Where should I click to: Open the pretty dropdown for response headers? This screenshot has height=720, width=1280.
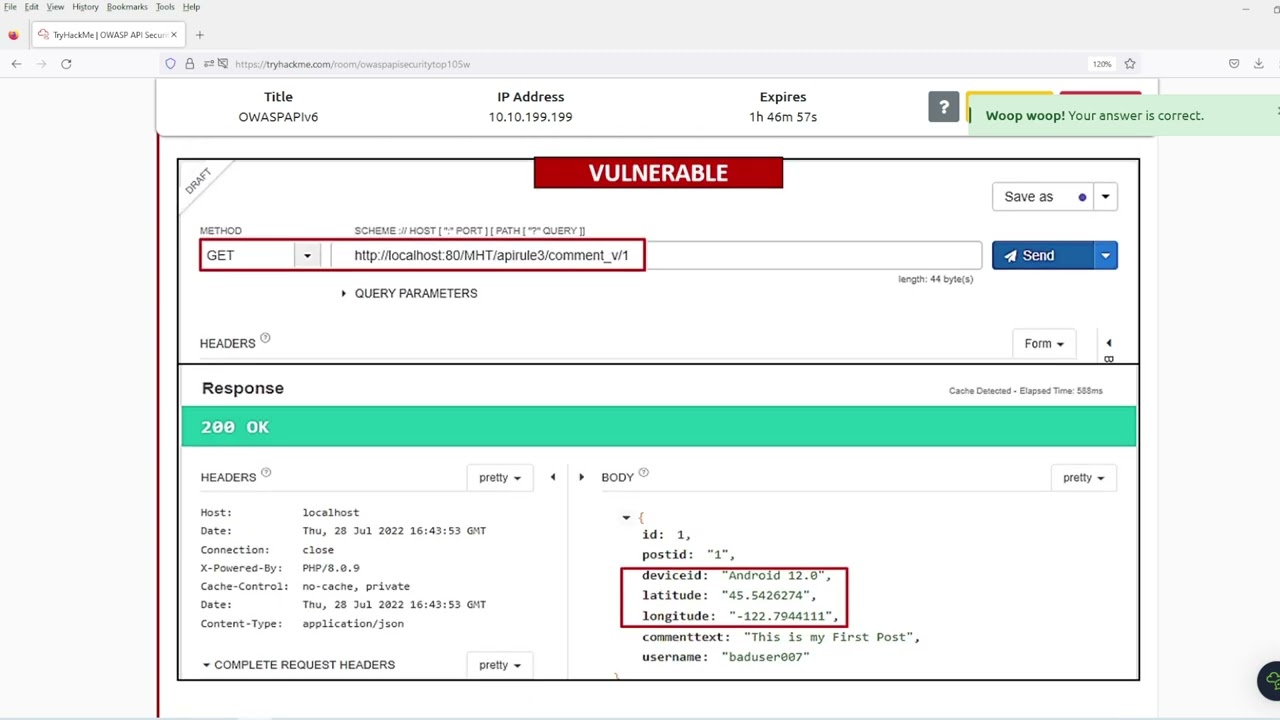tap(499, 477)
